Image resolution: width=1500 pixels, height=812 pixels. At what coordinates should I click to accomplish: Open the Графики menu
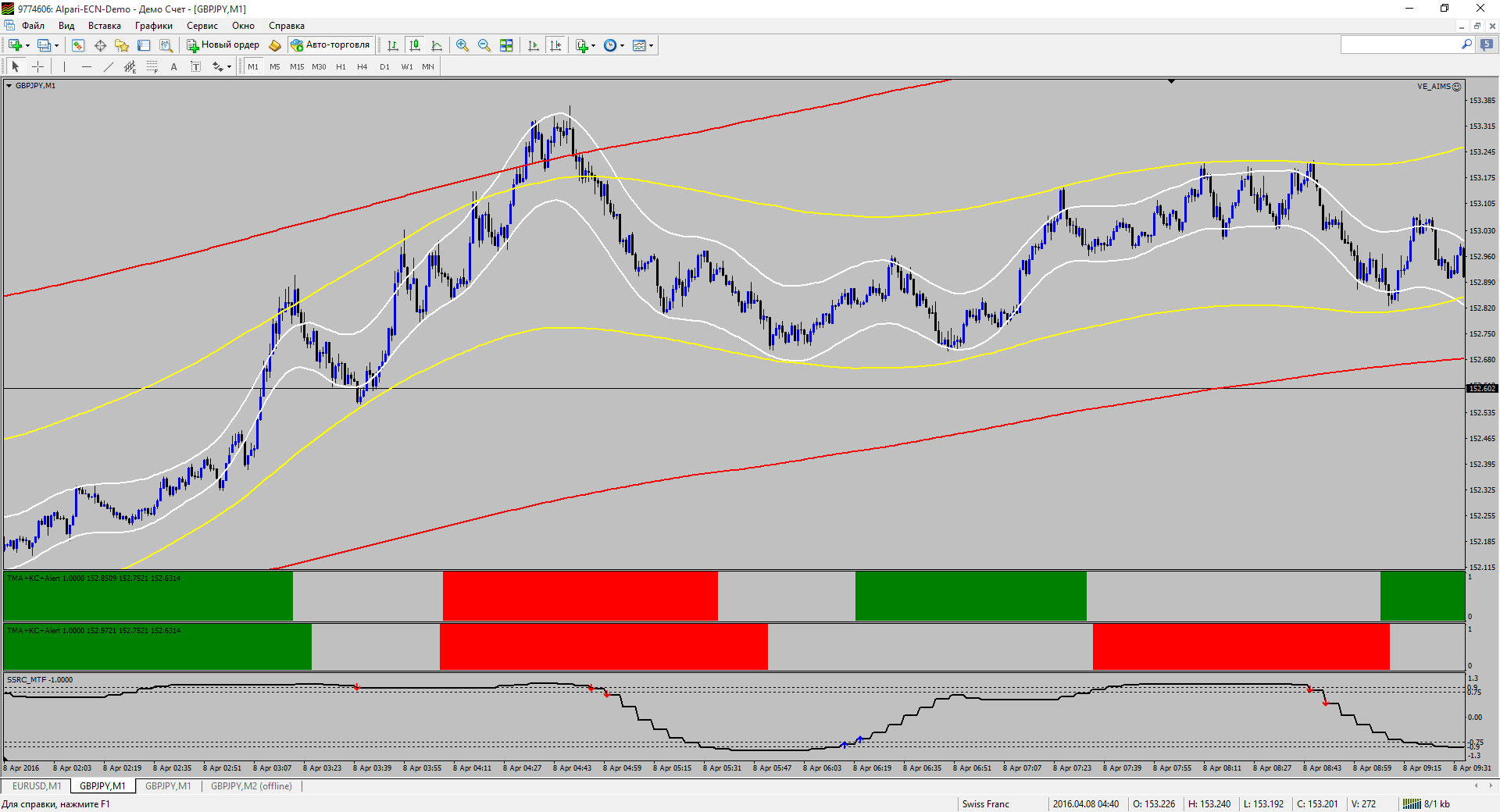[154, 26]
